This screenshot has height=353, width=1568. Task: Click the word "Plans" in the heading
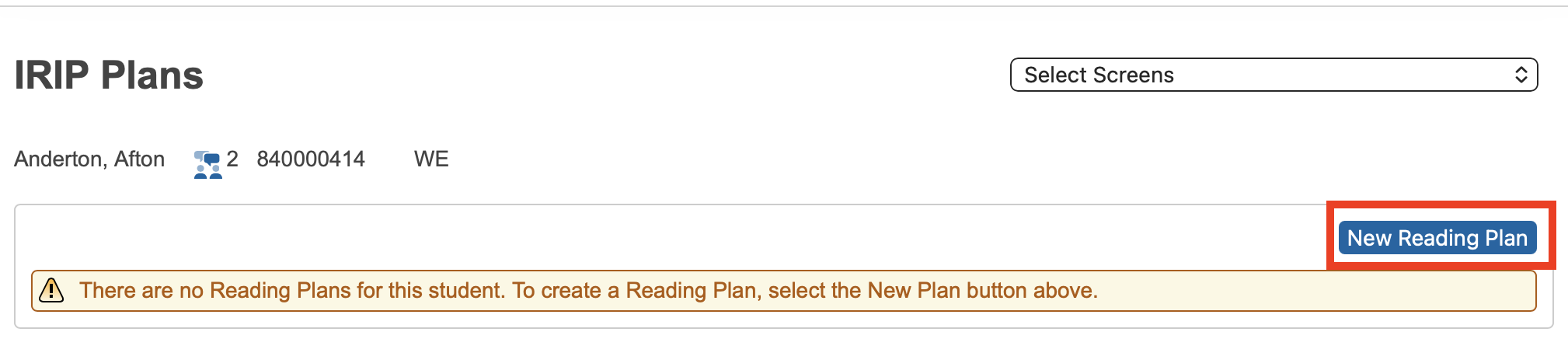[x=152, y=75]
